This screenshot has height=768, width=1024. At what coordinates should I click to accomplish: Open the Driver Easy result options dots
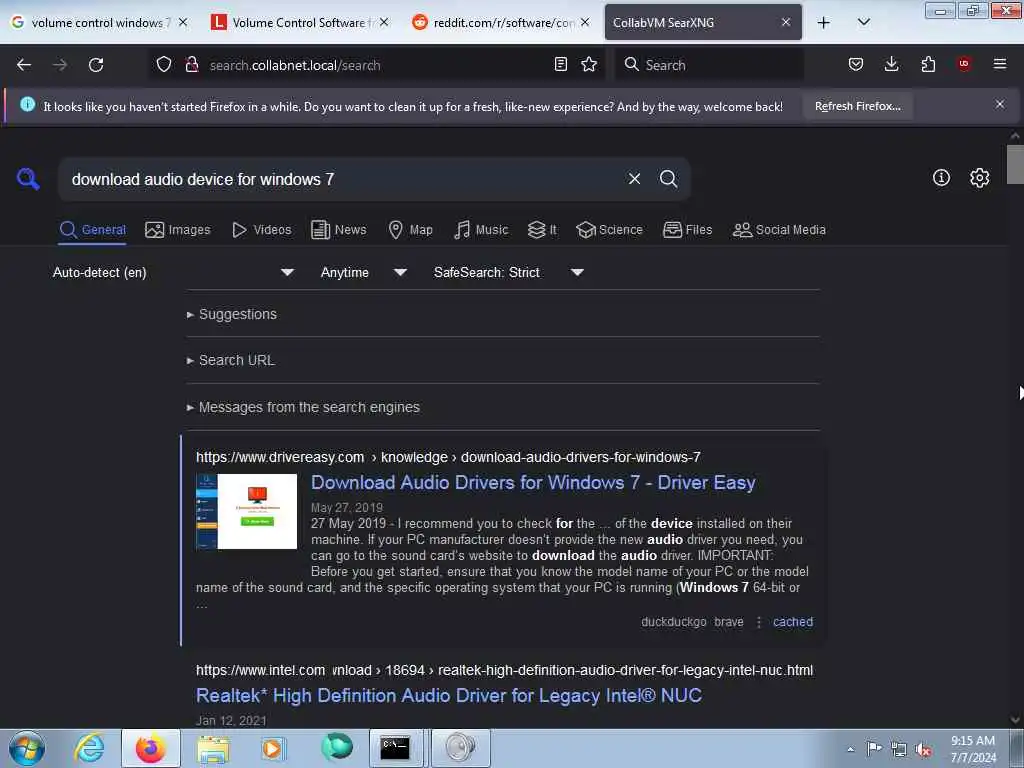click(758, 622)
